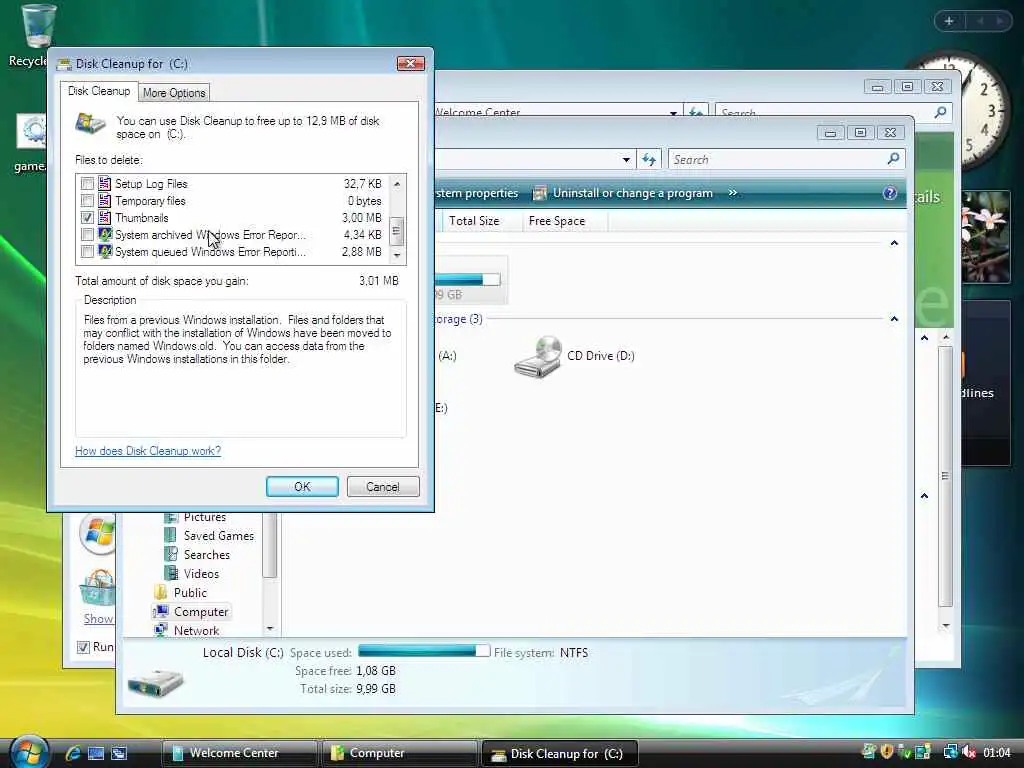The width and height of the screenshot is (1024, 768).
Task: Click the Space used bar in details pane
Action: click(424, 651)
